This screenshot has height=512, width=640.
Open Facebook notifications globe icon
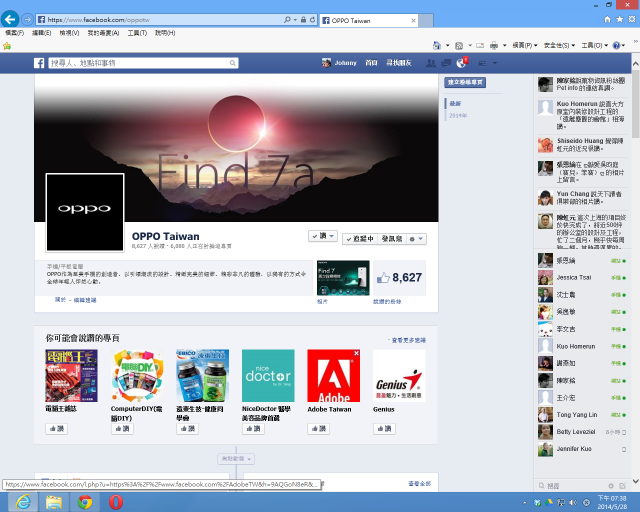(461, 63)
